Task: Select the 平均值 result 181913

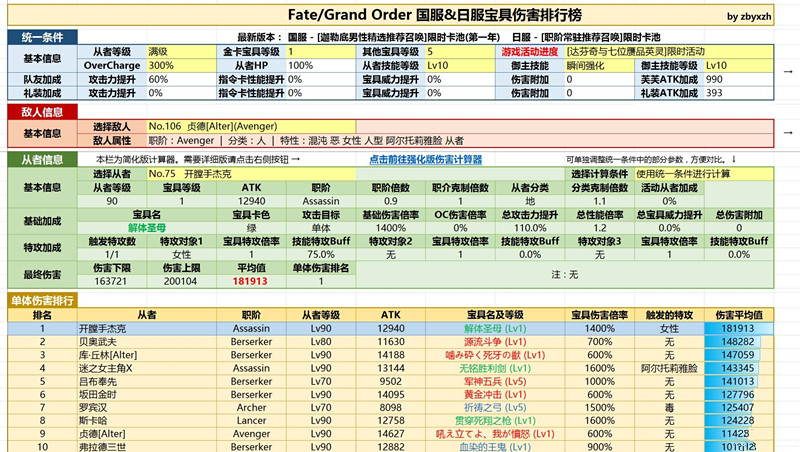Action: click(250, 281)
